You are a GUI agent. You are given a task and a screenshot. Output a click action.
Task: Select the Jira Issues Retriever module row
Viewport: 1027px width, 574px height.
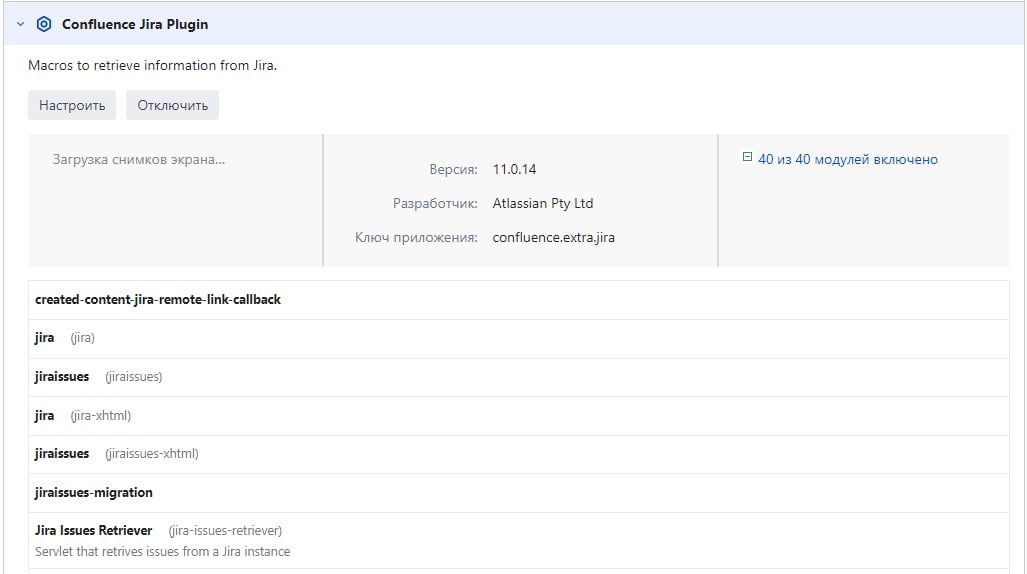click(x=519, y=541)
